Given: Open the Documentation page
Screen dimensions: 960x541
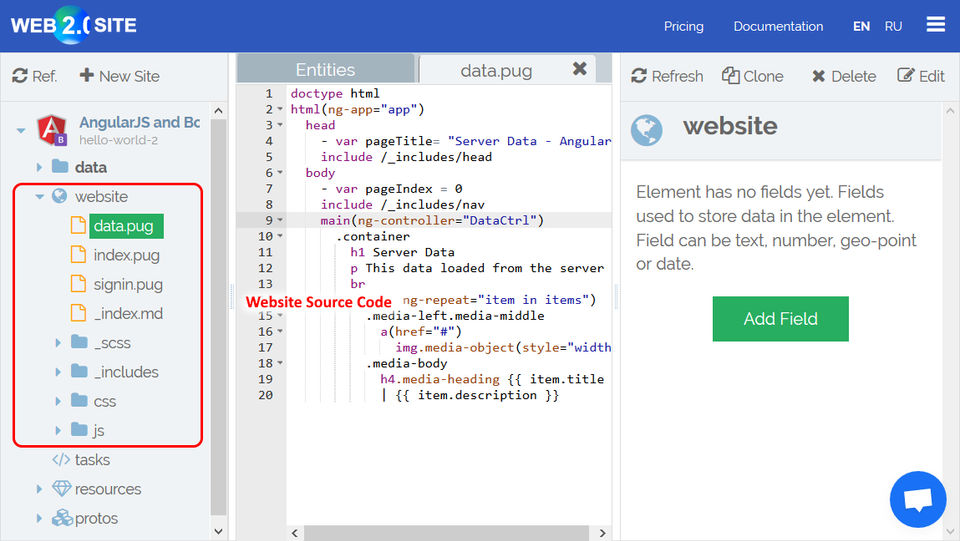Looking at the screenshot, I should [x=778, y=26].
